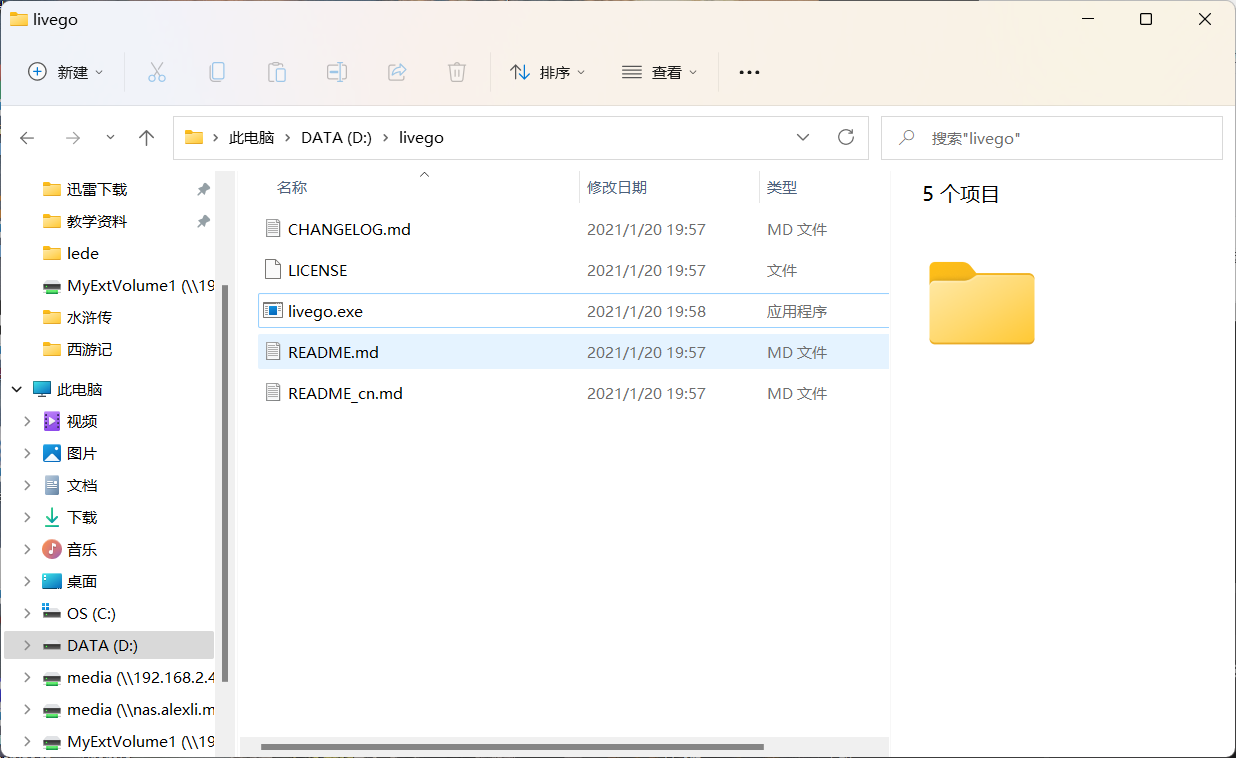
Task: Click the Copy icon in toolbar
Action: (217, 72)
